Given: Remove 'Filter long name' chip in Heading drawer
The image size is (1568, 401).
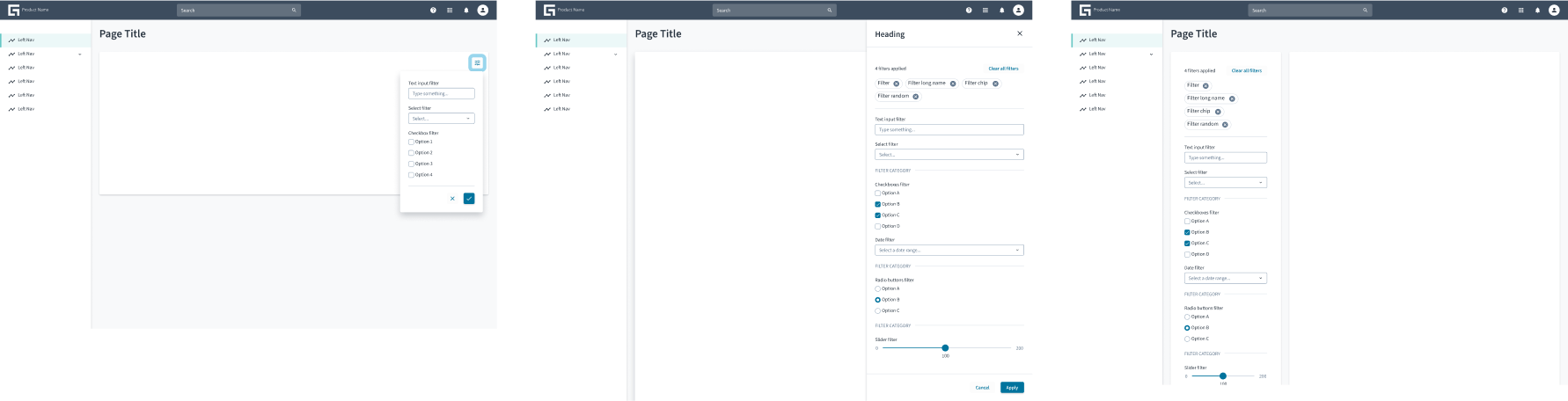Looking at the screenshot, I should click(x=953, y=84).
